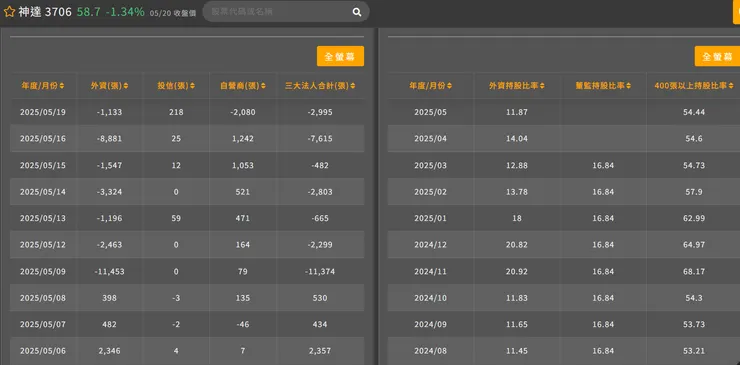Click the 68.17 large-holder ratio
This screenshot has width=740, height=365.
point(694,272)
